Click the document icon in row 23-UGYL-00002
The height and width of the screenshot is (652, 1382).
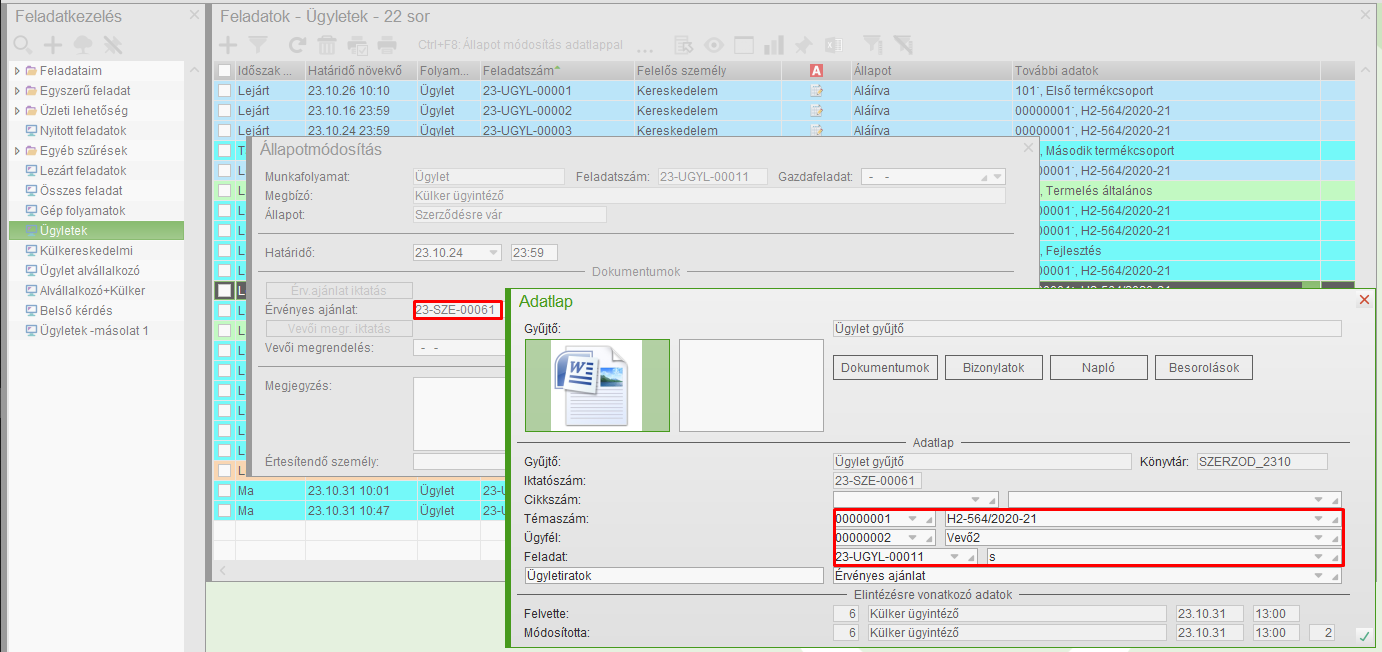coord(817,111)
